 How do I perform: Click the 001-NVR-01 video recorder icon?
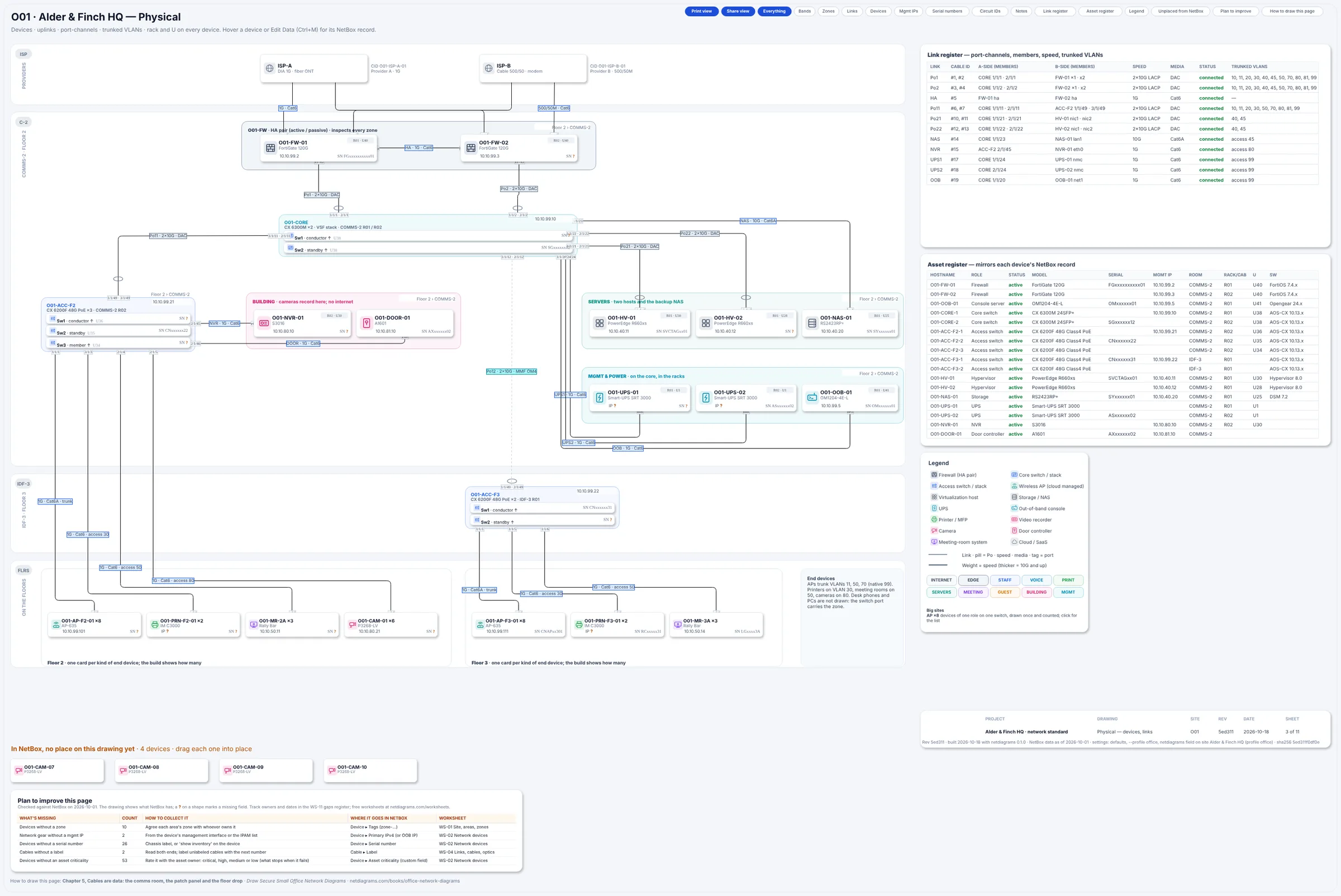coord(264,323)
